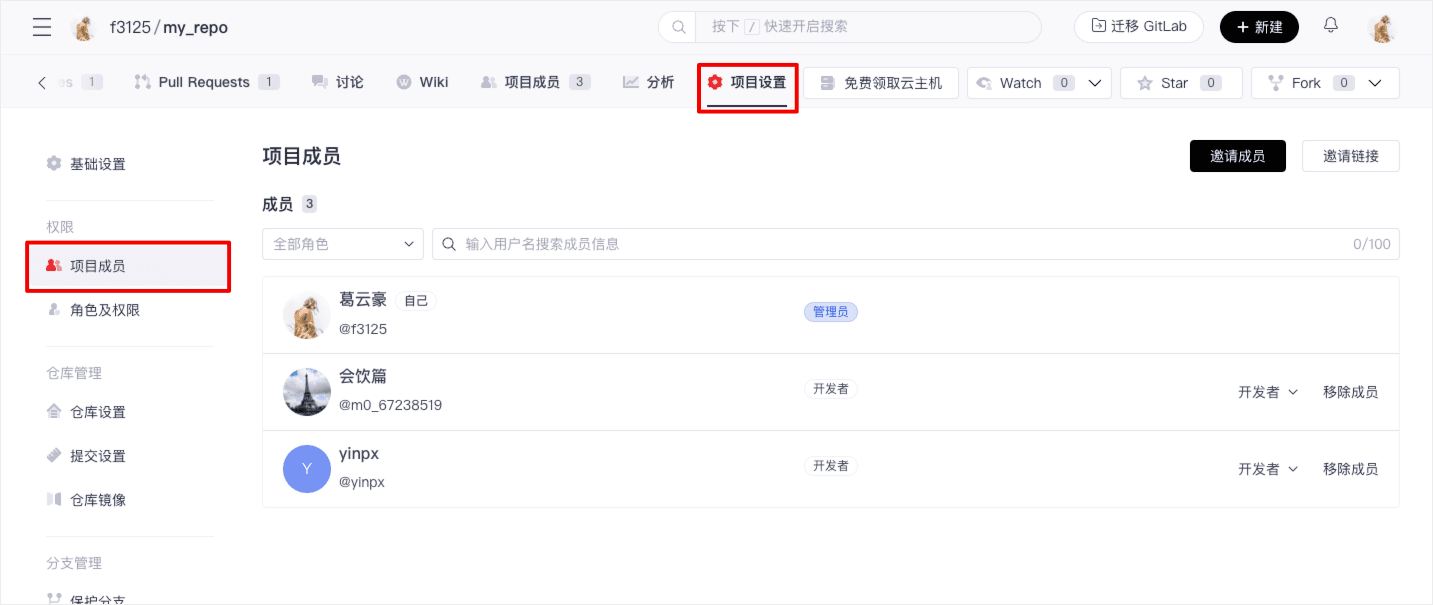Click the f3125 repo owner avatar
This screenshot has width=1433, height=605.
(x=84, y=28)
